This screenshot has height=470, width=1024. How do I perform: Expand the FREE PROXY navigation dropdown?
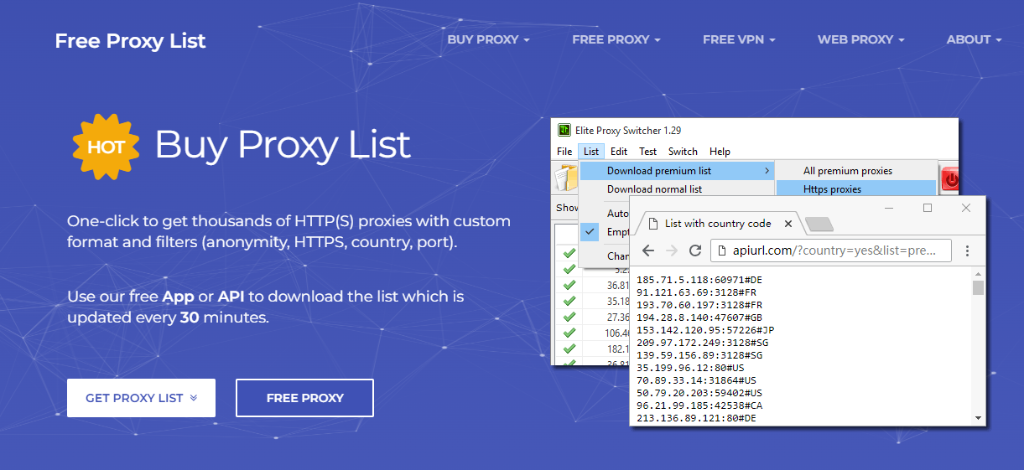616,40
